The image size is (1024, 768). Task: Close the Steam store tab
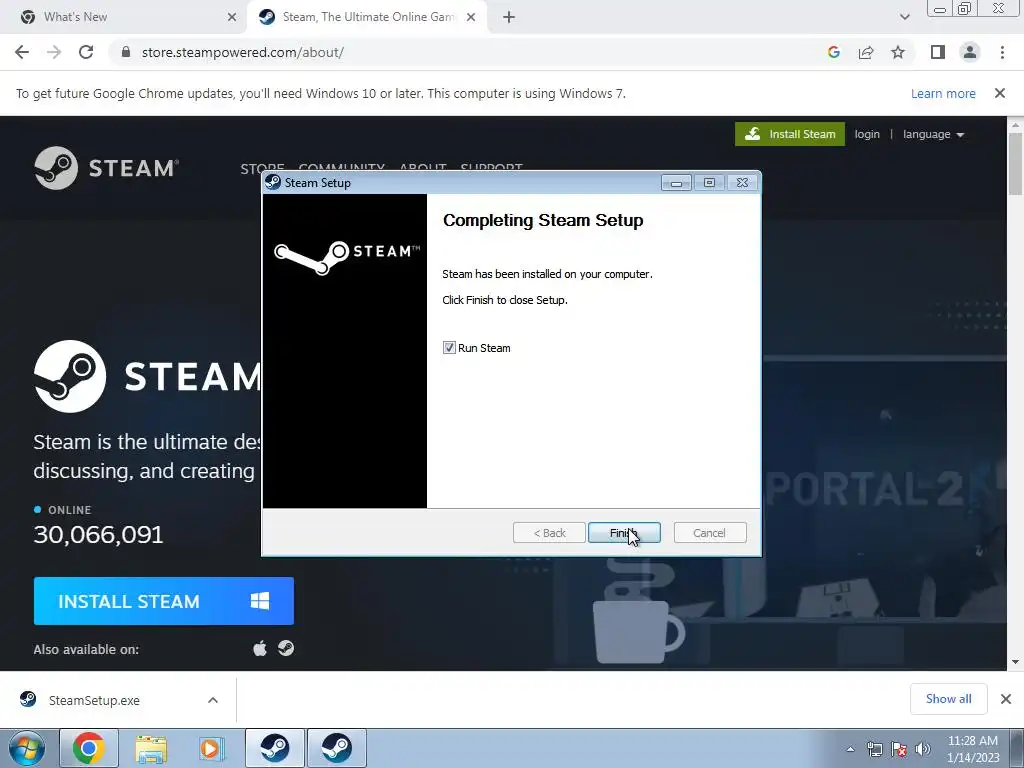pyautogui.click(x=471, y=17)
